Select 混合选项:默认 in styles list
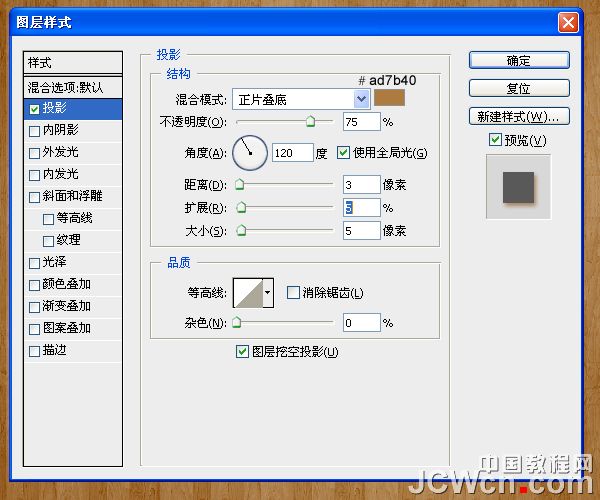Image resolution: width=600 pixels, height=500 pixels. 73,87
